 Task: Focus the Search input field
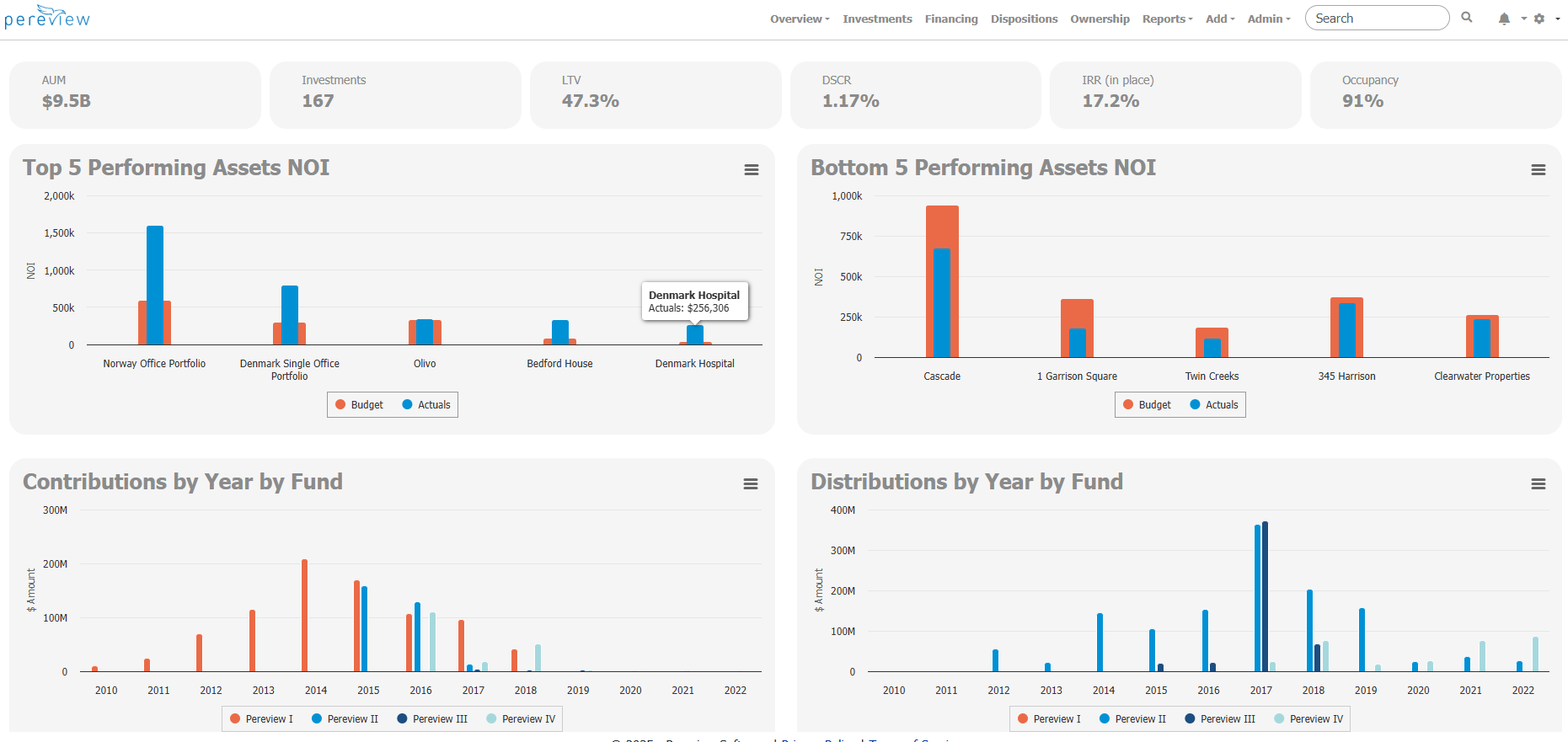tap(1376, 19)
